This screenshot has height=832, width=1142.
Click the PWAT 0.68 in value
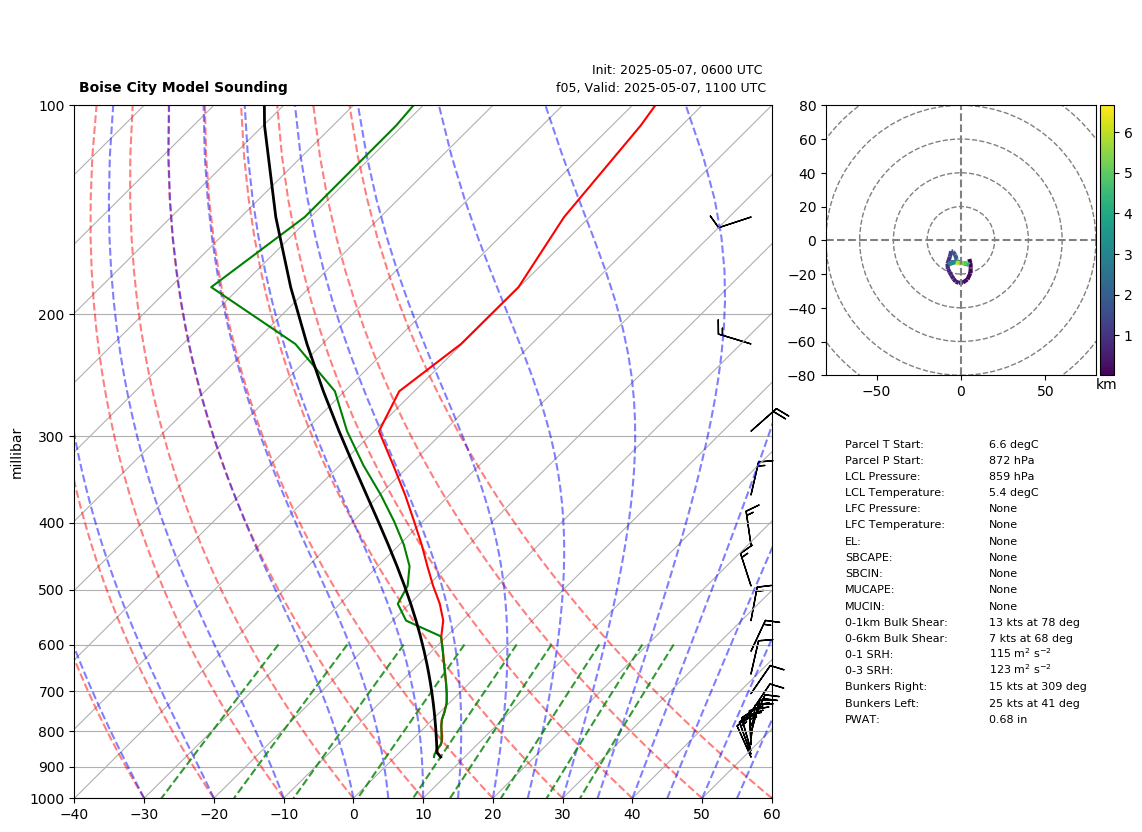(1007, 719)
